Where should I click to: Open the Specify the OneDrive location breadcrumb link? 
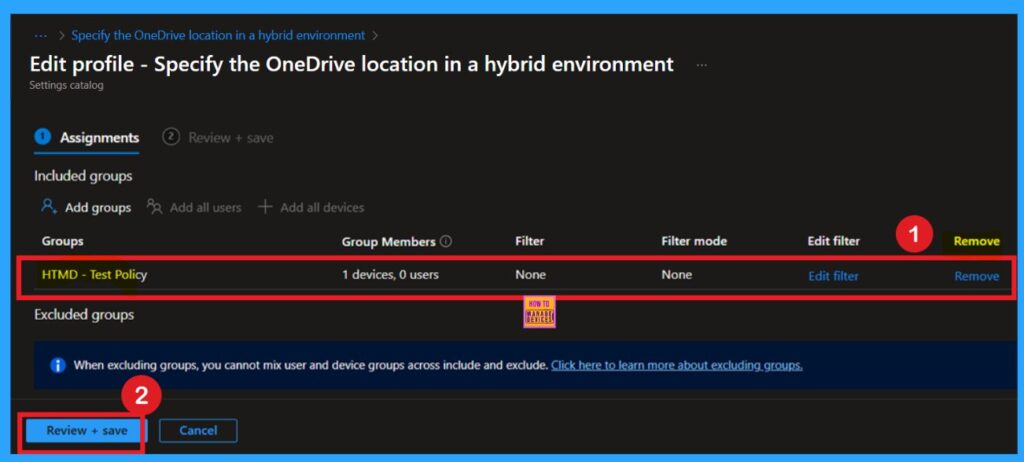(218, 35)
